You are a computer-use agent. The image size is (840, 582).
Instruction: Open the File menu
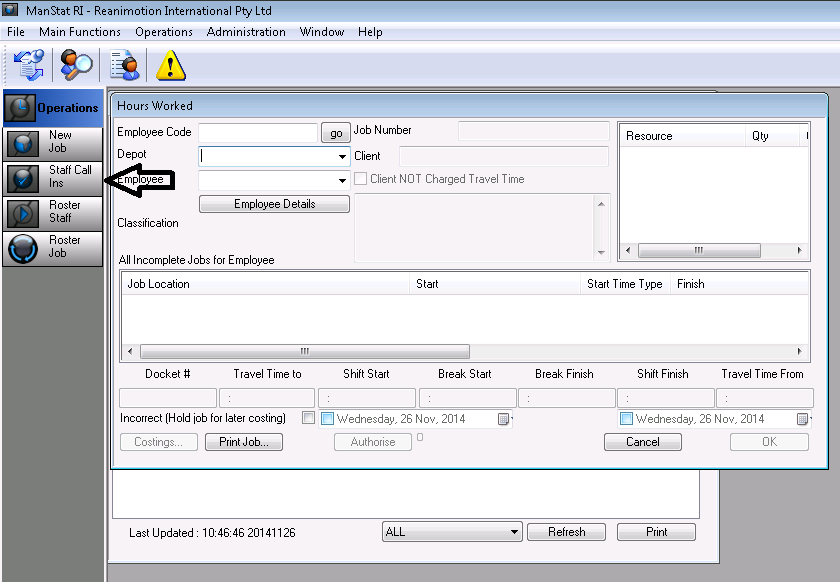click(16, 32)
